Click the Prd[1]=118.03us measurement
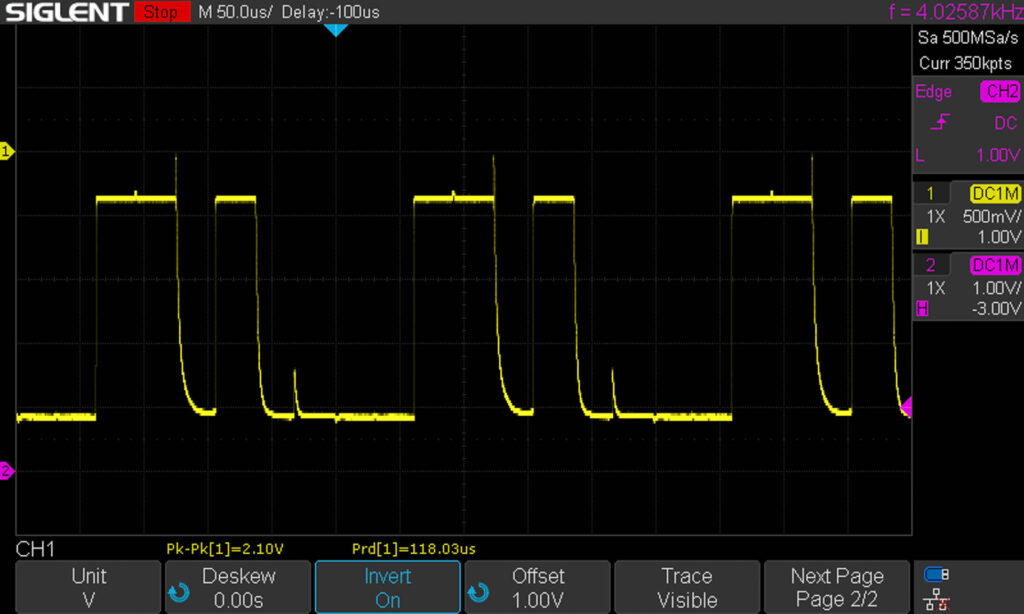 tap(413, 549)
